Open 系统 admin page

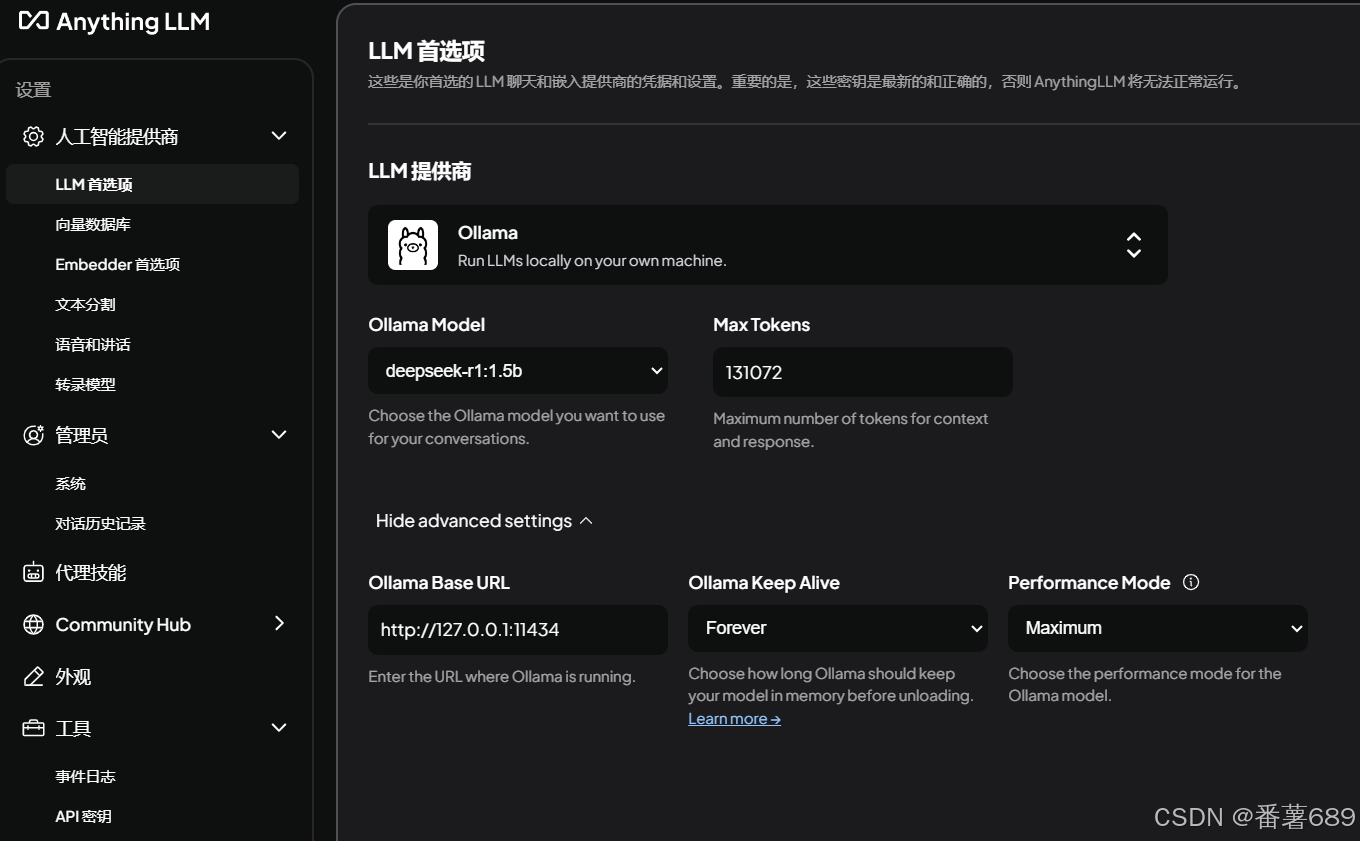[71, 483]
